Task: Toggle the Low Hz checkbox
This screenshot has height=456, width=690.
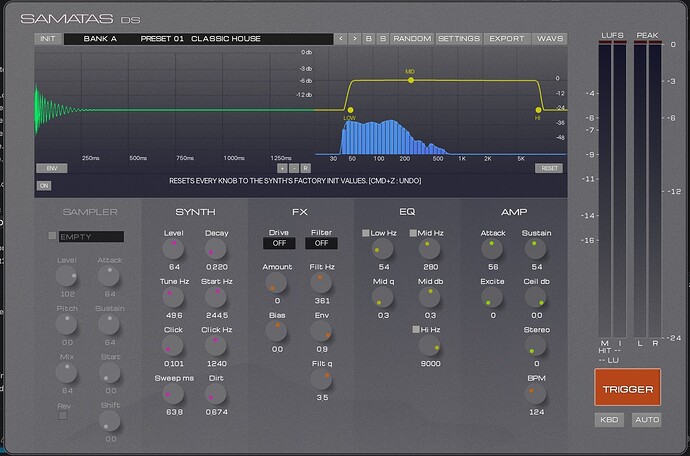Action: point(365,233)
